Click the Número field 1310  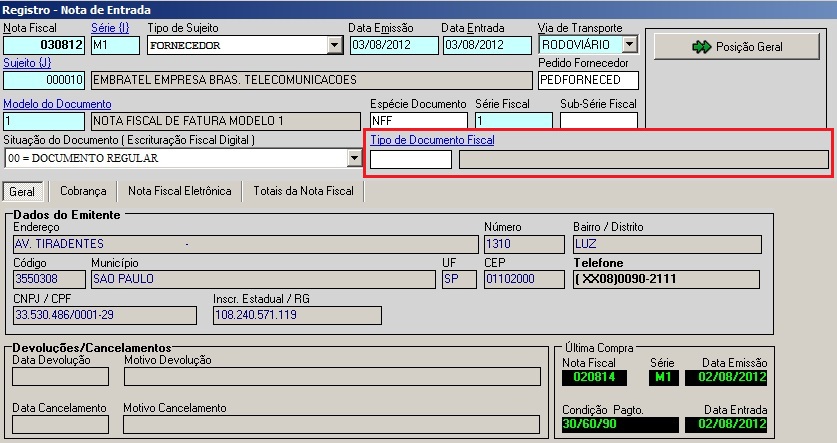click(x=524, y=244)
